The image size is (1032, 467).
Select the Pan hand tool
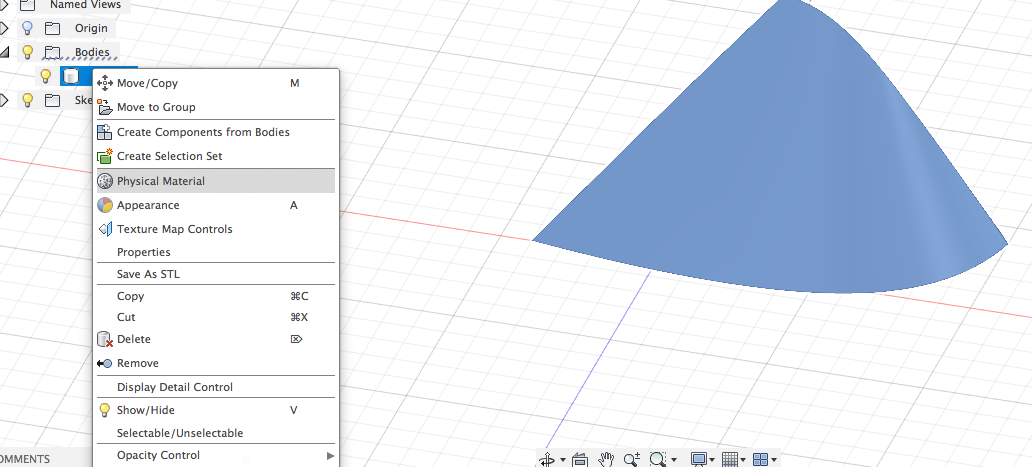(606, 459)
